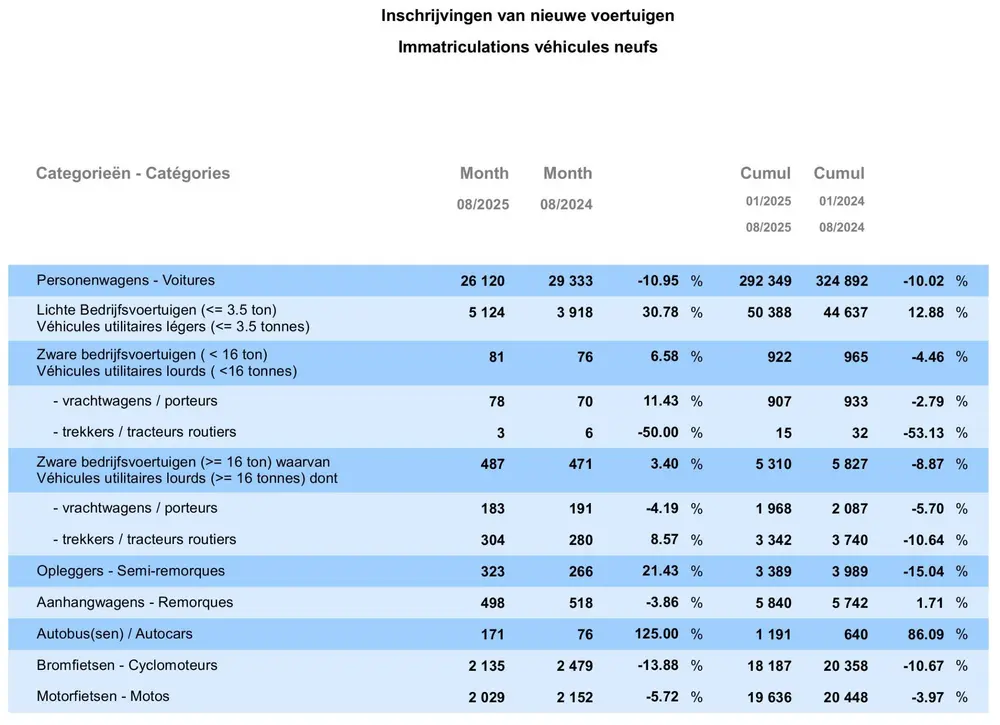
Task: Click the 'Autobus(sen) / Autocars' label
Action: pyautogui.click(x=114, y=634)
